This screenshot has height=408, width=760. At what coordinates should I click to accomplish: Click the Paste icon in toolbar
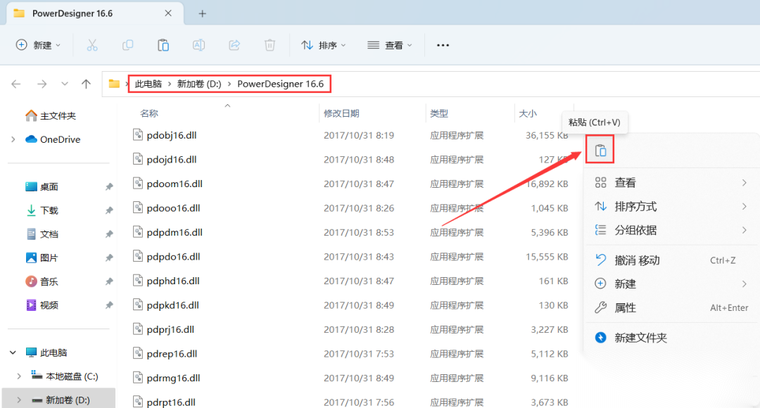point(163,45)
